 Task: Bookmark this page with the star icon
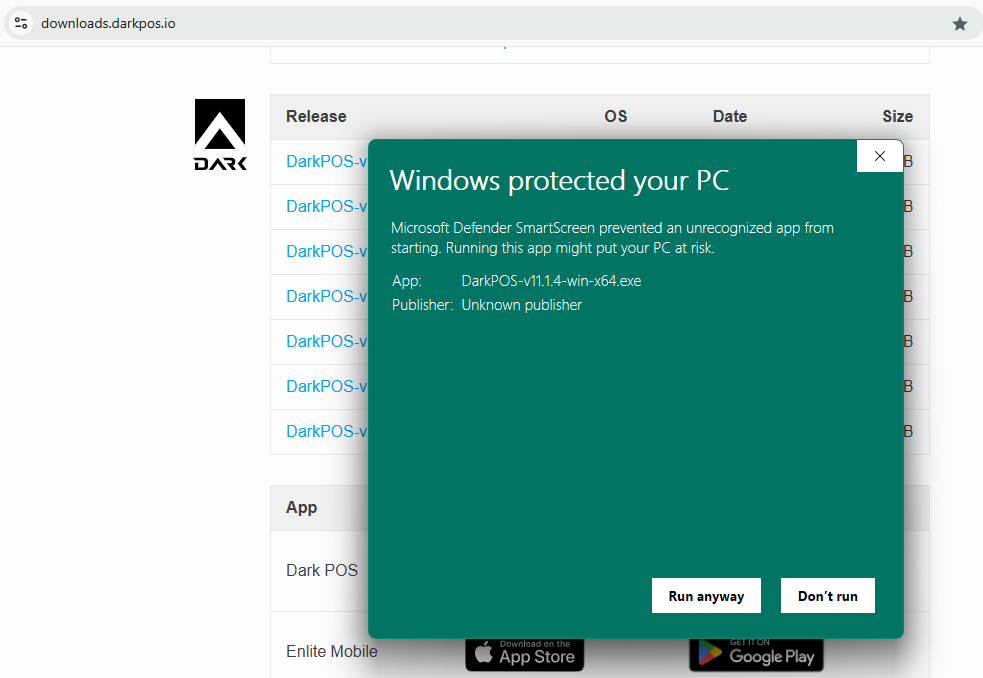(x=959, y=24)
